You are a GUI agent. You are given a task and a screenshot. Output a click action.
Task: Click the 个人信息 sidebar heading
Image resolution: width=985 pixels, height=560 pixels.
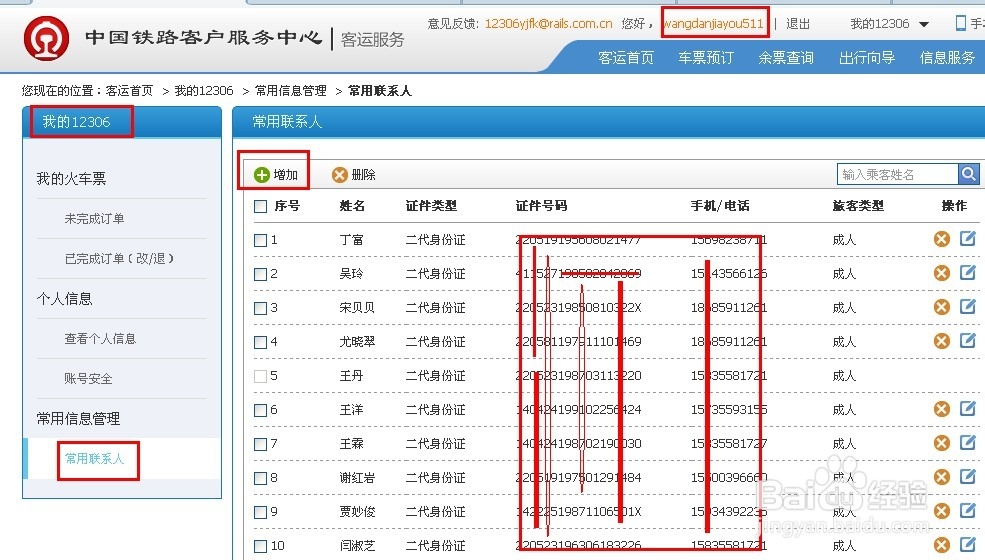tap(64, 299)
